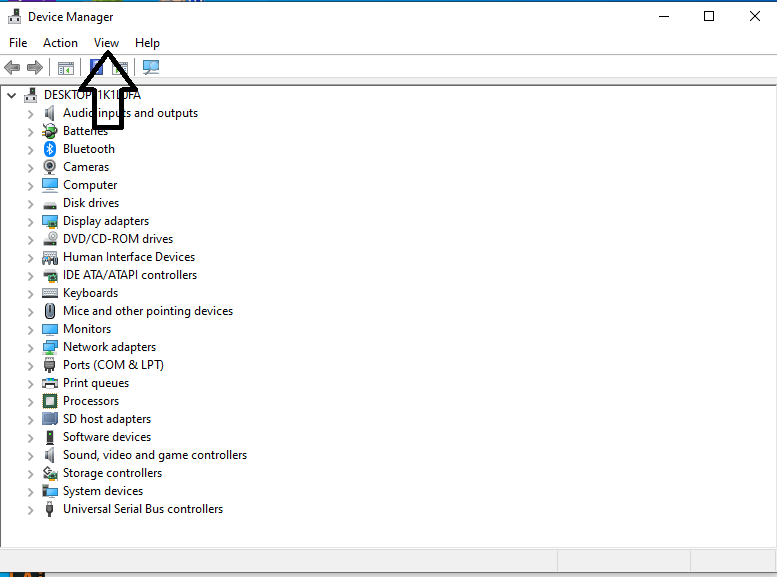This screenshot has height=577, width=777.
Task: Select Mice and other pointing devices
Action: (x=147, y=311)
